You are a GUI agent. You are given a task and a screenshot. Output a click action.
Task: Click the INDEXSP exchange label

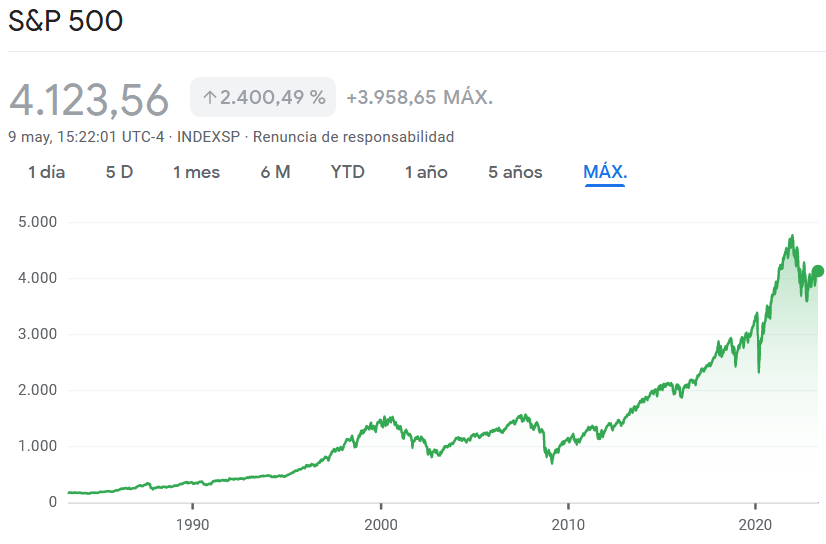(x=207, y=137)
